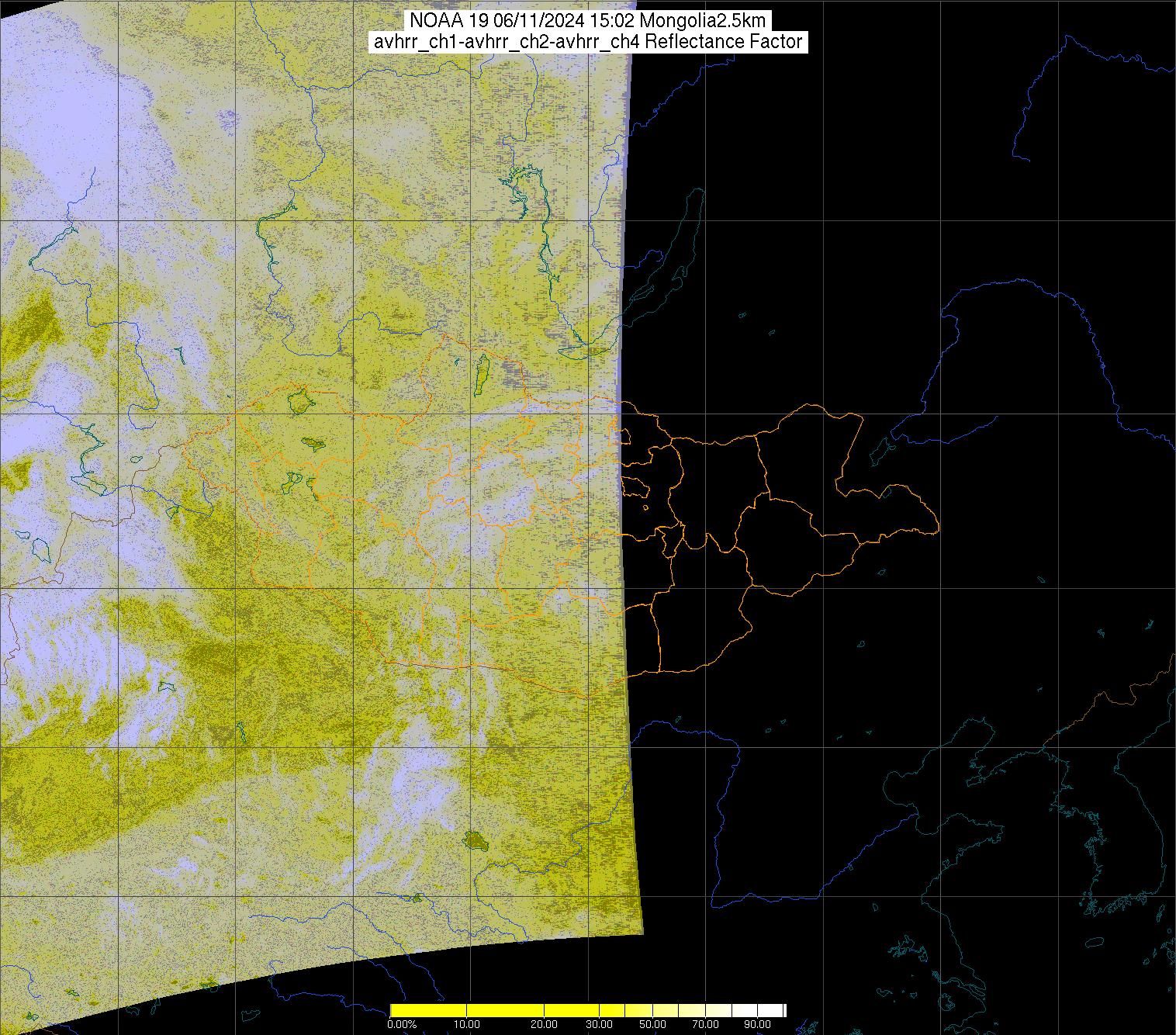The height and width of the screenshot is (1035, 1176).
Task: Click the Uvs Lake outline in western Mongolia
Action: tap(299, 403)
